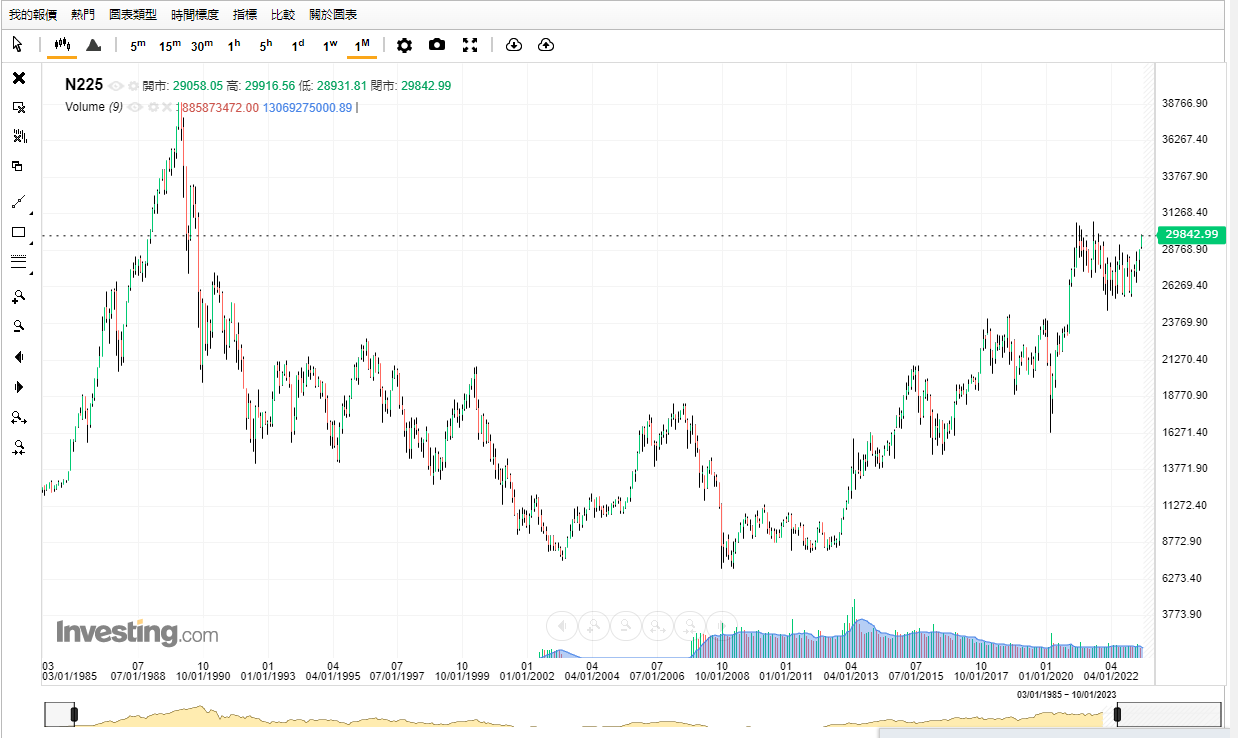Image resolution: width=1238 pixels, height=738 pixels.
Task: Shift chart left with left arrow tool
Action: 18,357
